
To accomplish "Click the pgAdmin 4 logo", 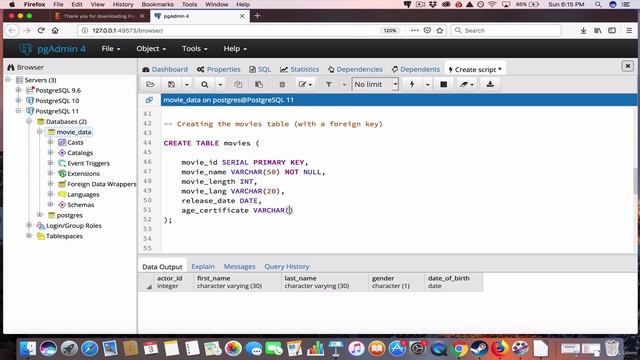I will 53,49.
